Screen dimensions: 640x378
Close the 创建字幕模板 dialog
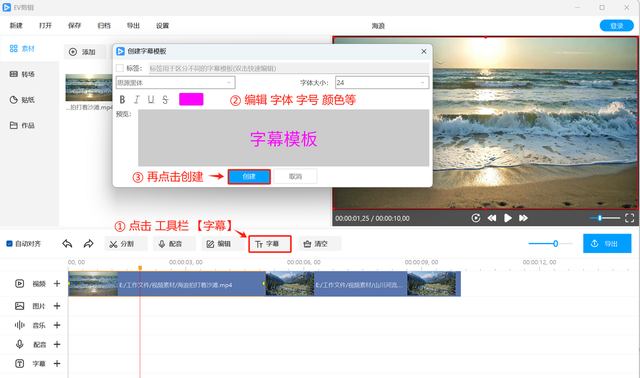pyautogui.click(x=424, y=51)
